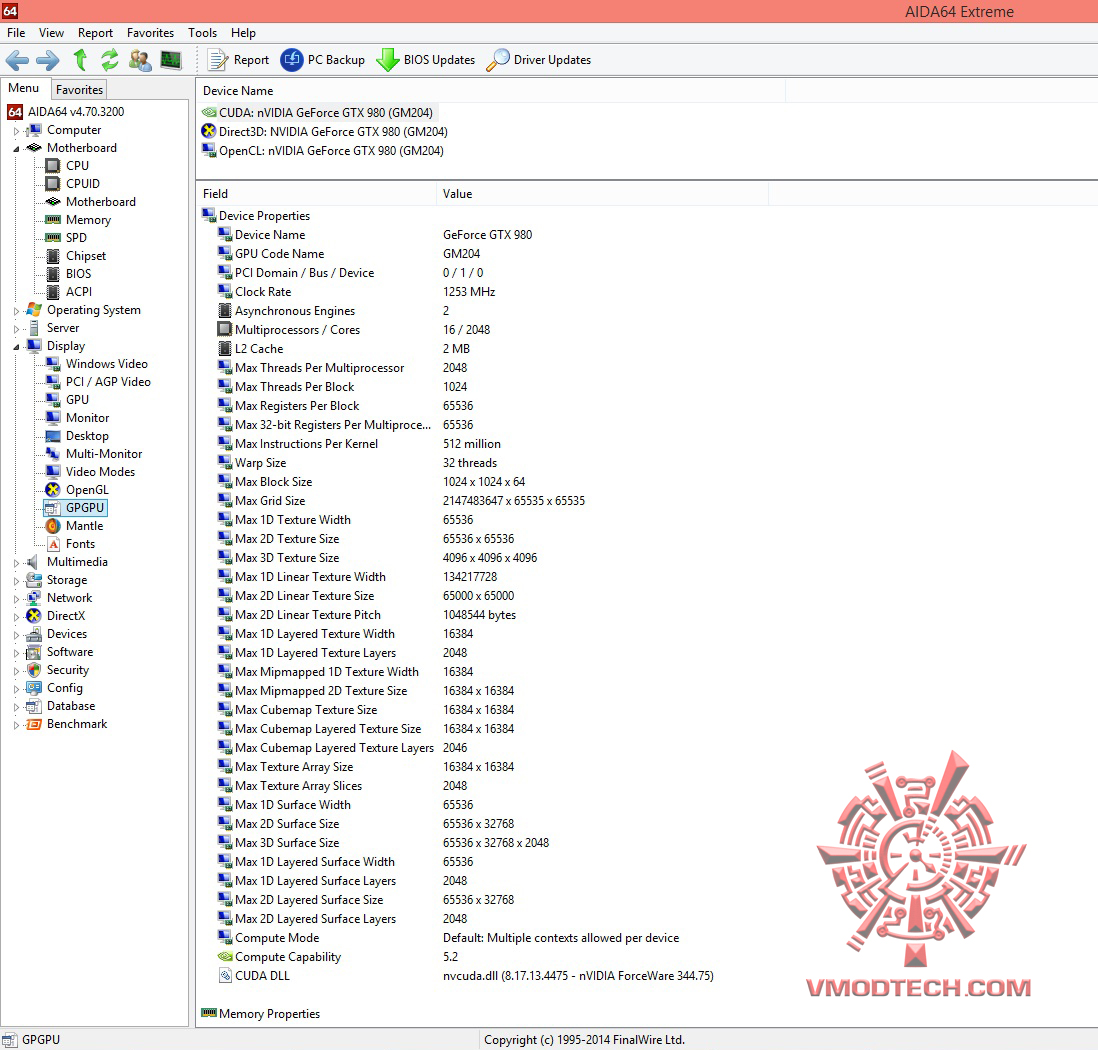Select the GPU tree item
The width and height of the screenshot is (1098, 1050).
[x=77, y=400]
